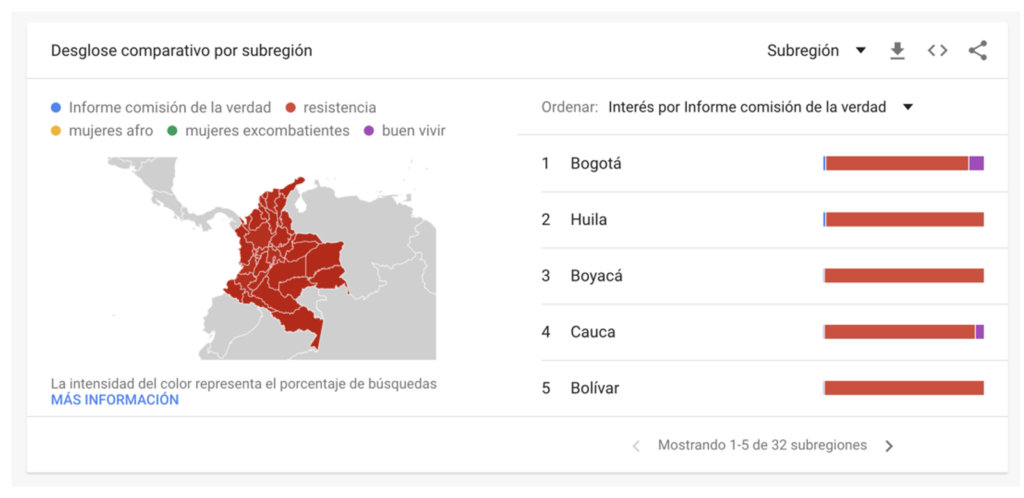Expand the Ordenar sort dropdown
The image size is (1024, 498).
click(760, 107)
